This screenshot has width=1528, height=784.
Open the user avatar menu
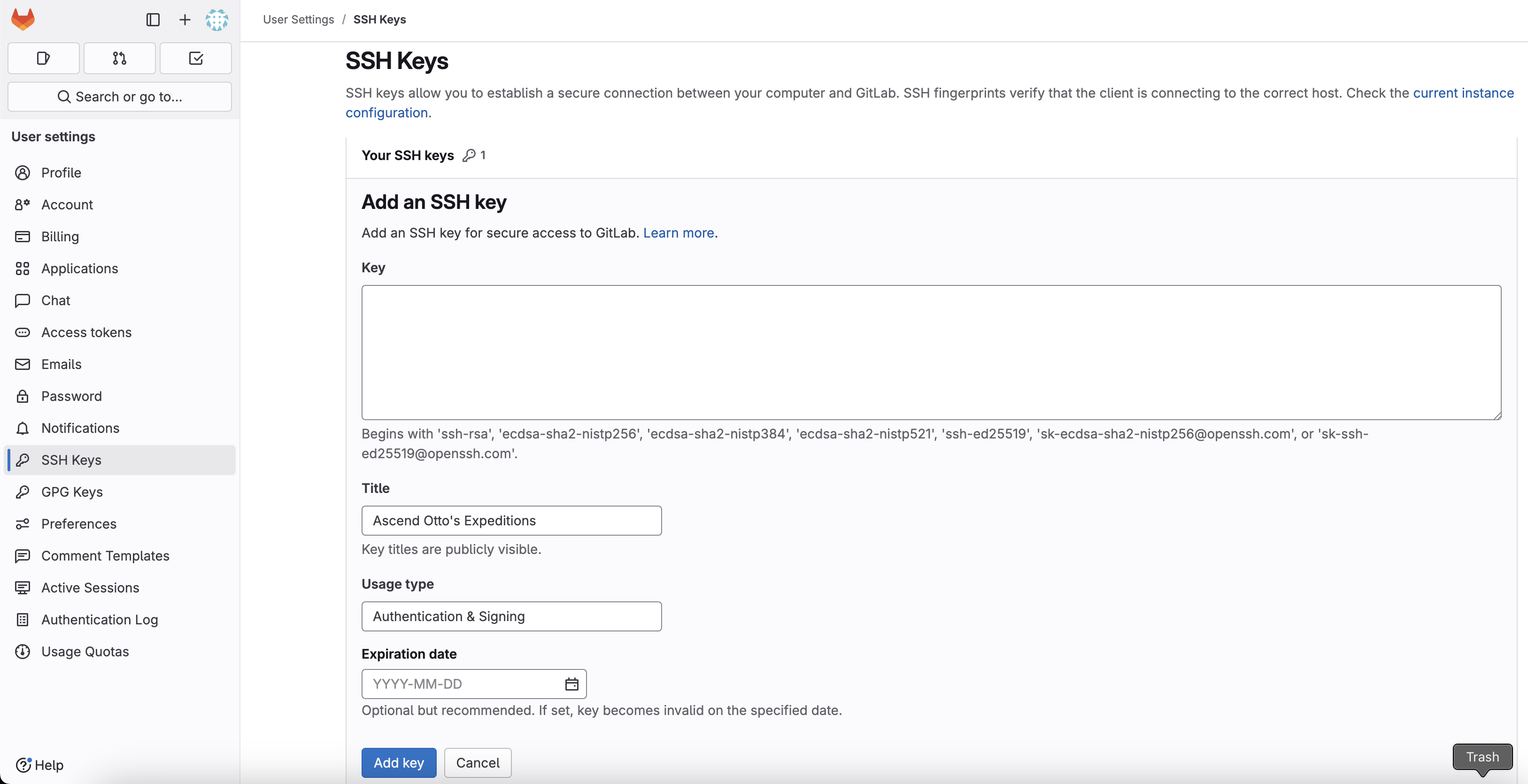[216, 20]
